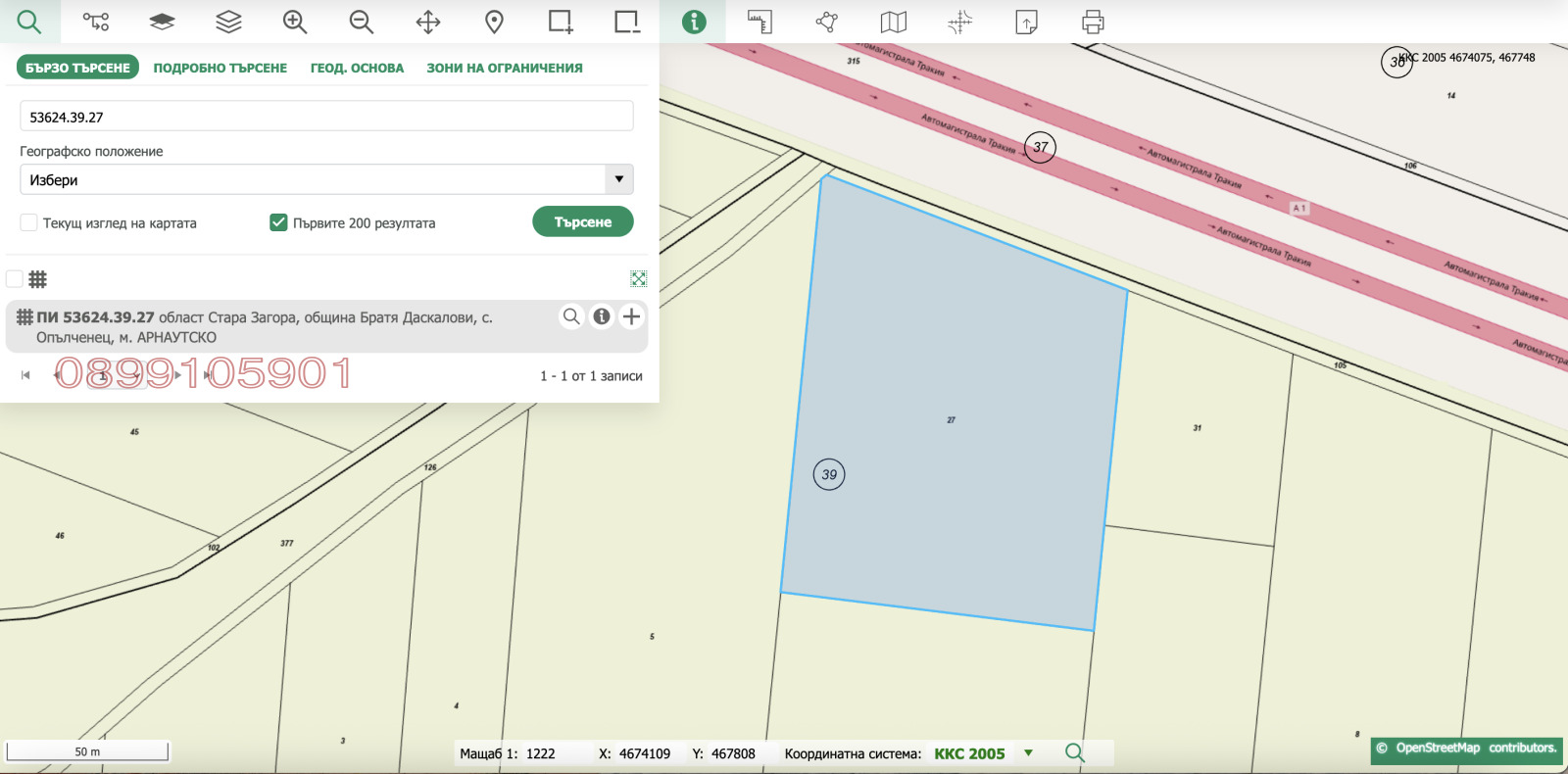Screen dimensions: 1568x774
Task: Select the pan map arrows tool
Action: (x=428, y=22)
